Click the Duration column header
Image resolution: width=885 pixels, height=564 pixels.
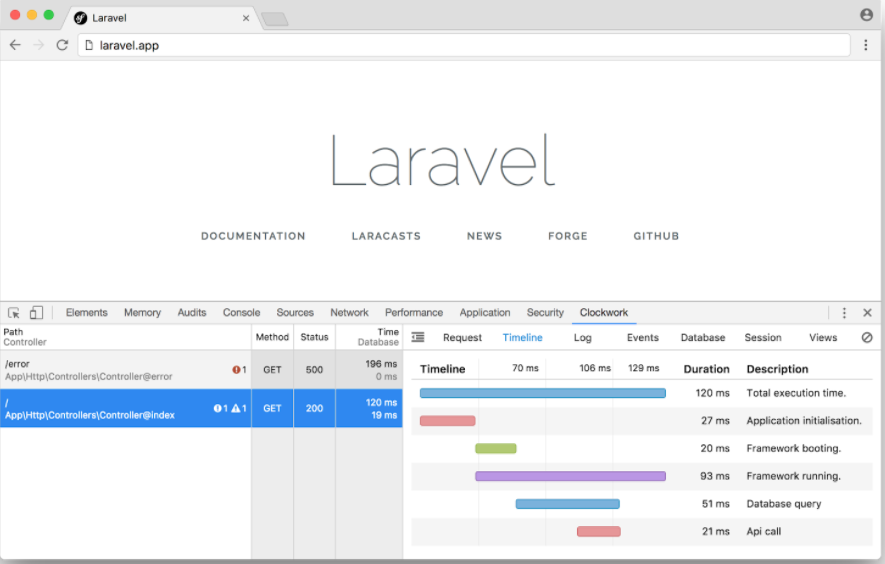706,369
